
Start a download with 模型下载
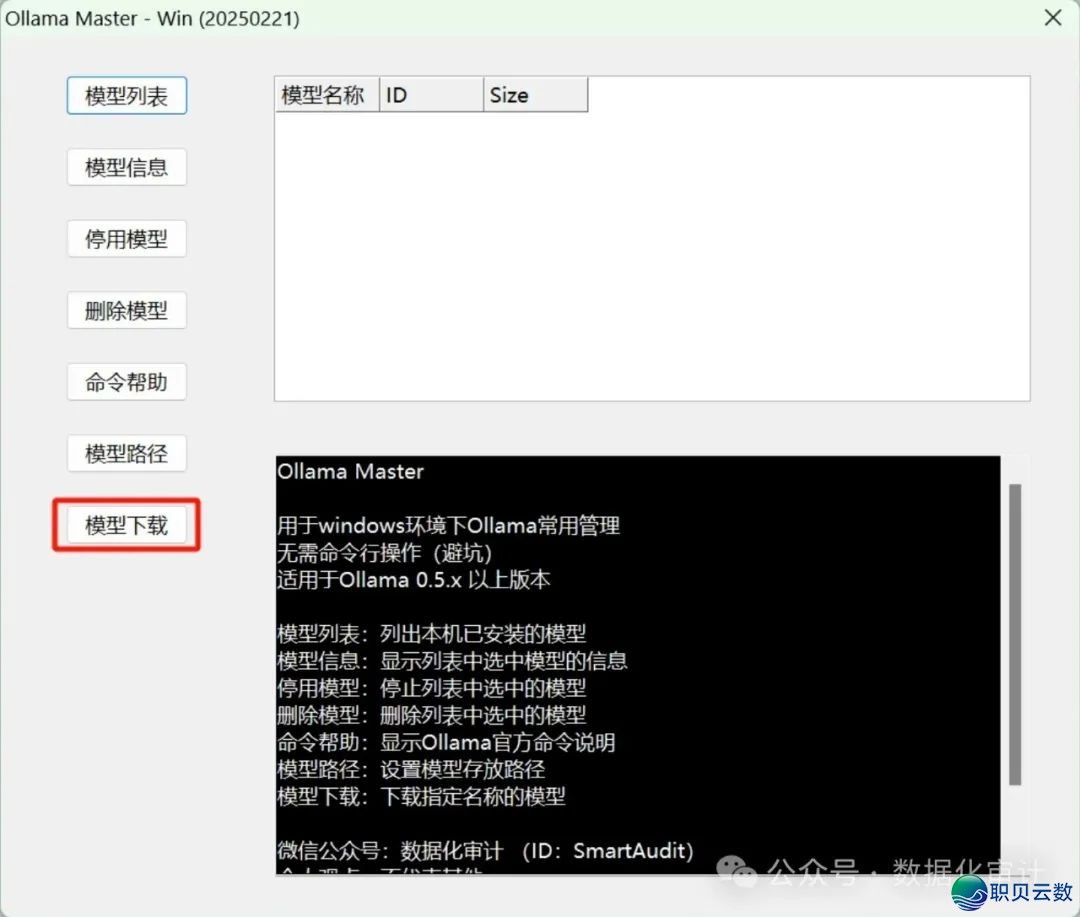127,525
